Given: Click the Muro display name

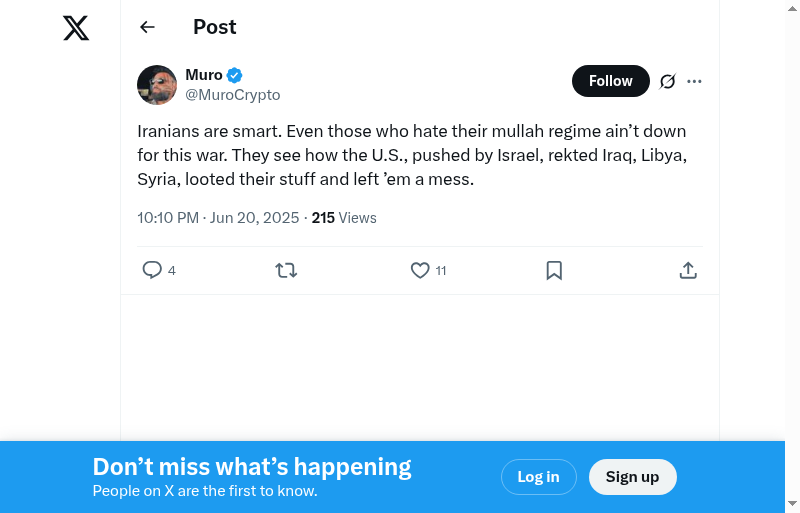Looking at the screenshot, I should tap(204, 75).
